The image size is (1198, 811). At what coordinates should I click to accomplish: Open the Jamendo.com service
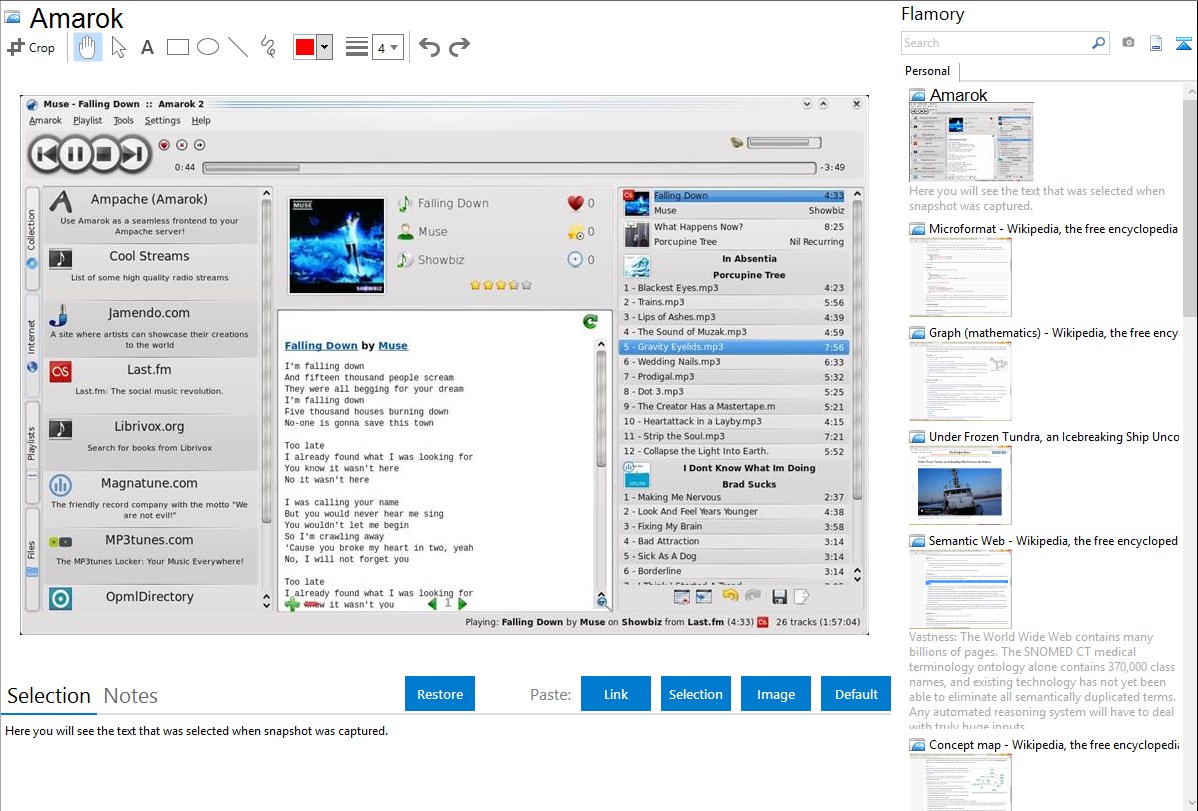(x=151, y=329)
